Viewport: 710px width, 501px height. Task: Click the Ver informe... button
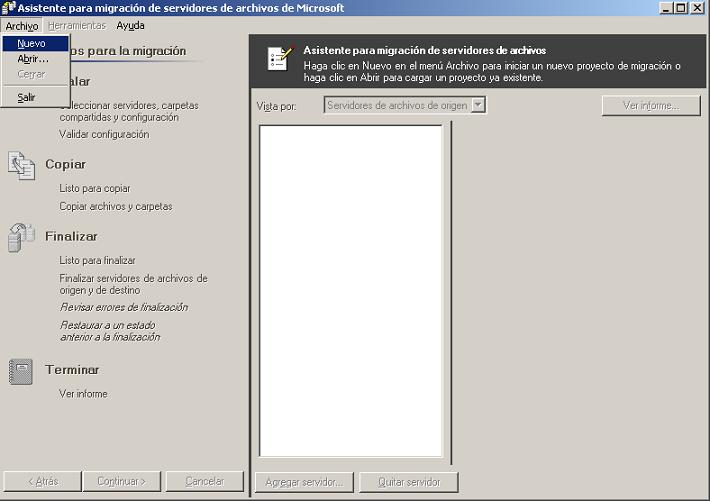coord(651,106)
